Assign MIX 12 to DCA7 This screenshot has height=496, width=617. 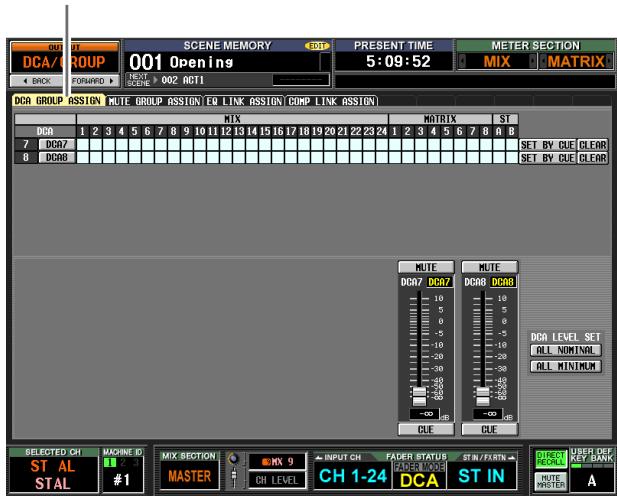(226, 145)
